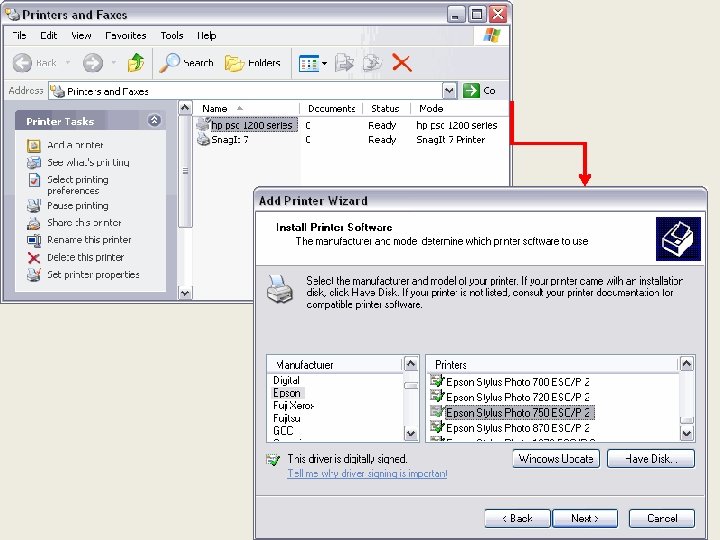Cancel the Add Printer Wizard
The image size is (720, 540).
(x=662, y=518)
